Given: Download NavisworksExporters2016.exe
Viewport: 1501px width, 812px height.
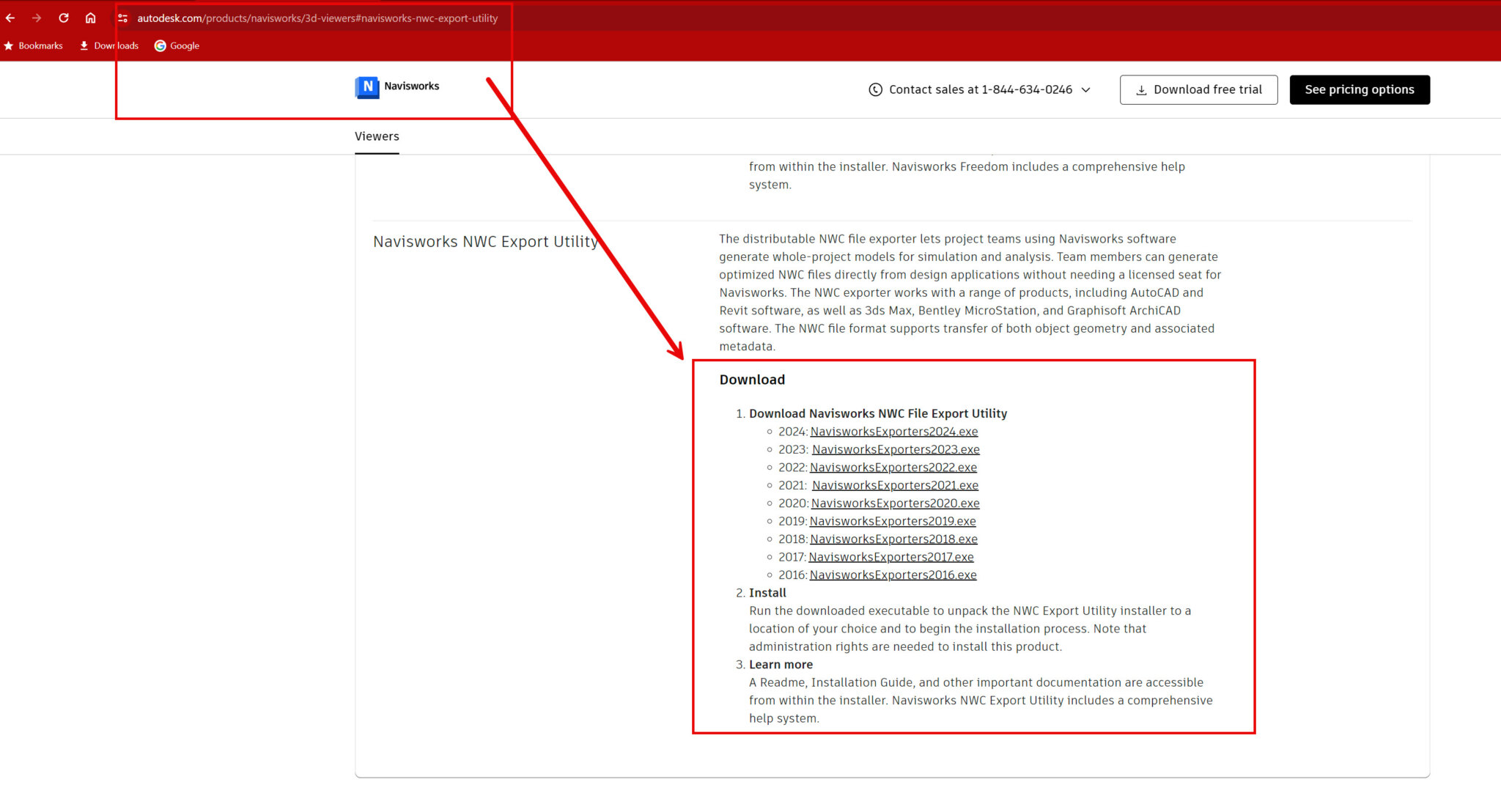Looking at the screenshot, I should (x=893, y=575).
